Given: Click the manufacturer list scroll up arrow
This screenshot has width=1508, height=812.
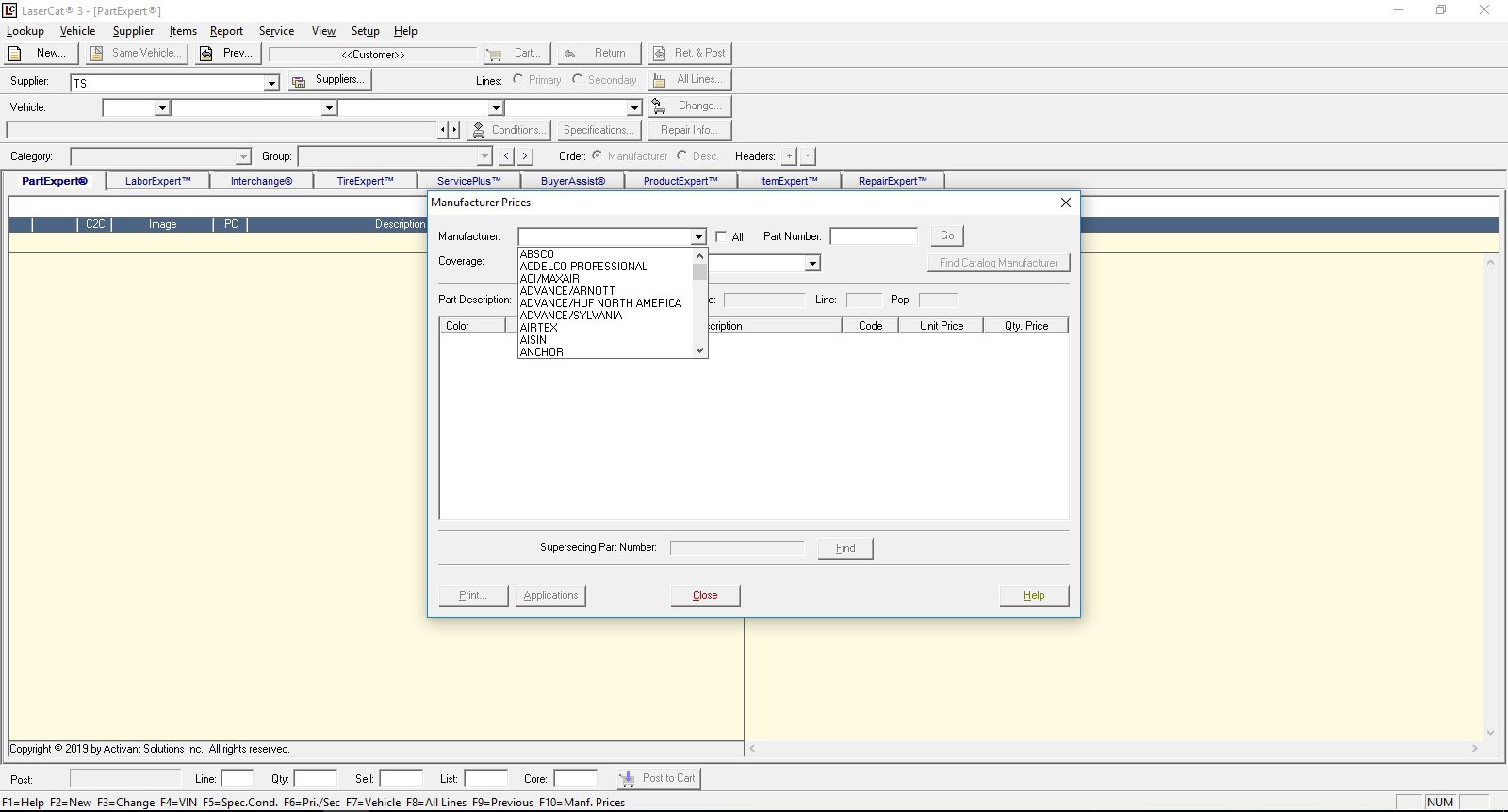Looking at the screenshot, I should point(699,256).
